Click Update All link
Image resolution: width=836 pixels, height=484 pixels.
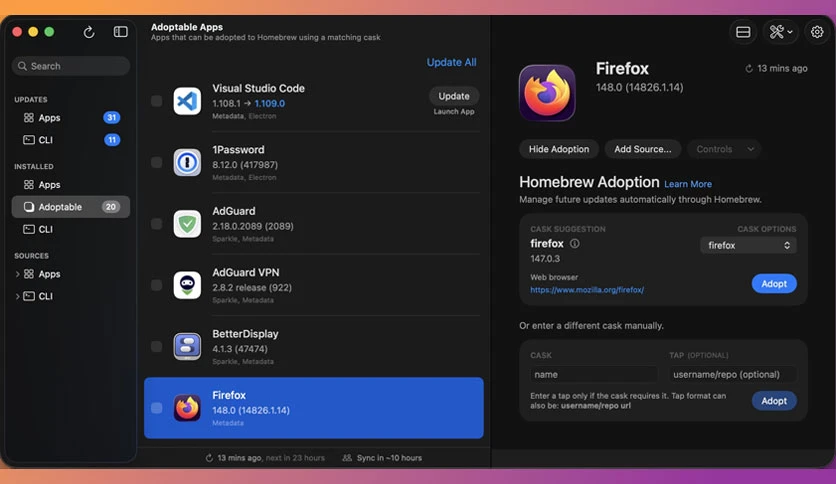(451, 62)
